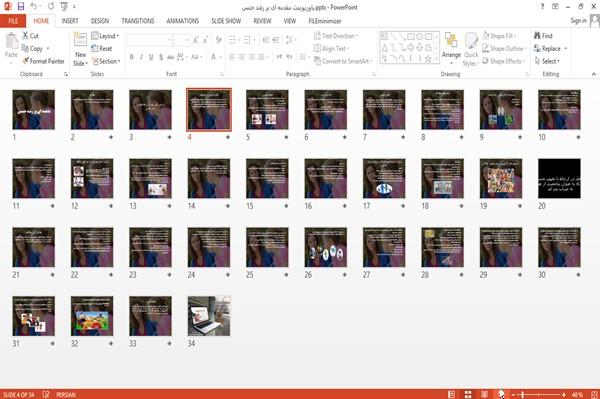Open the font size combo box

click(x=181, y=40)
